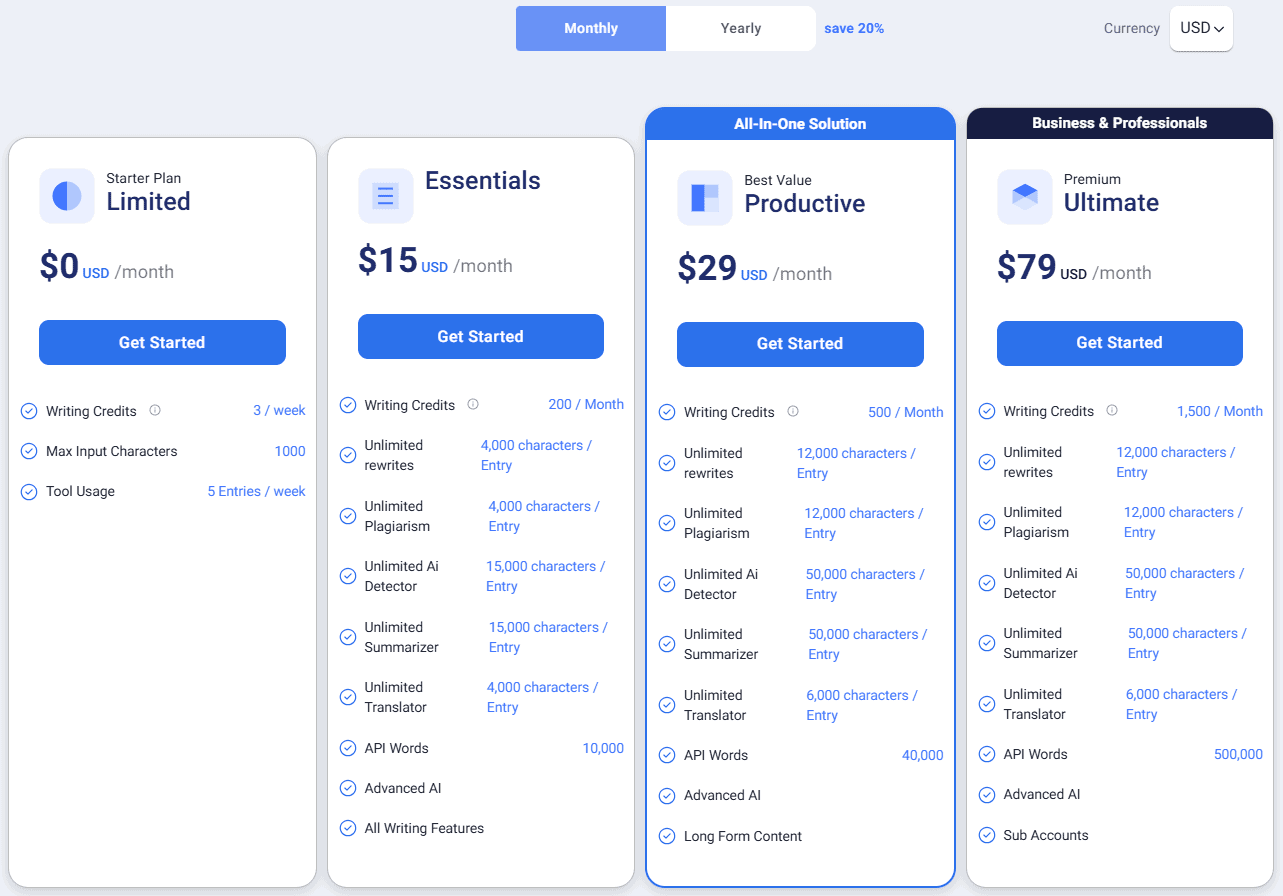Click check icon beside Ultimate Advanced AI
The height and width of the screenshot is (896, 1283).
[987, 795]
